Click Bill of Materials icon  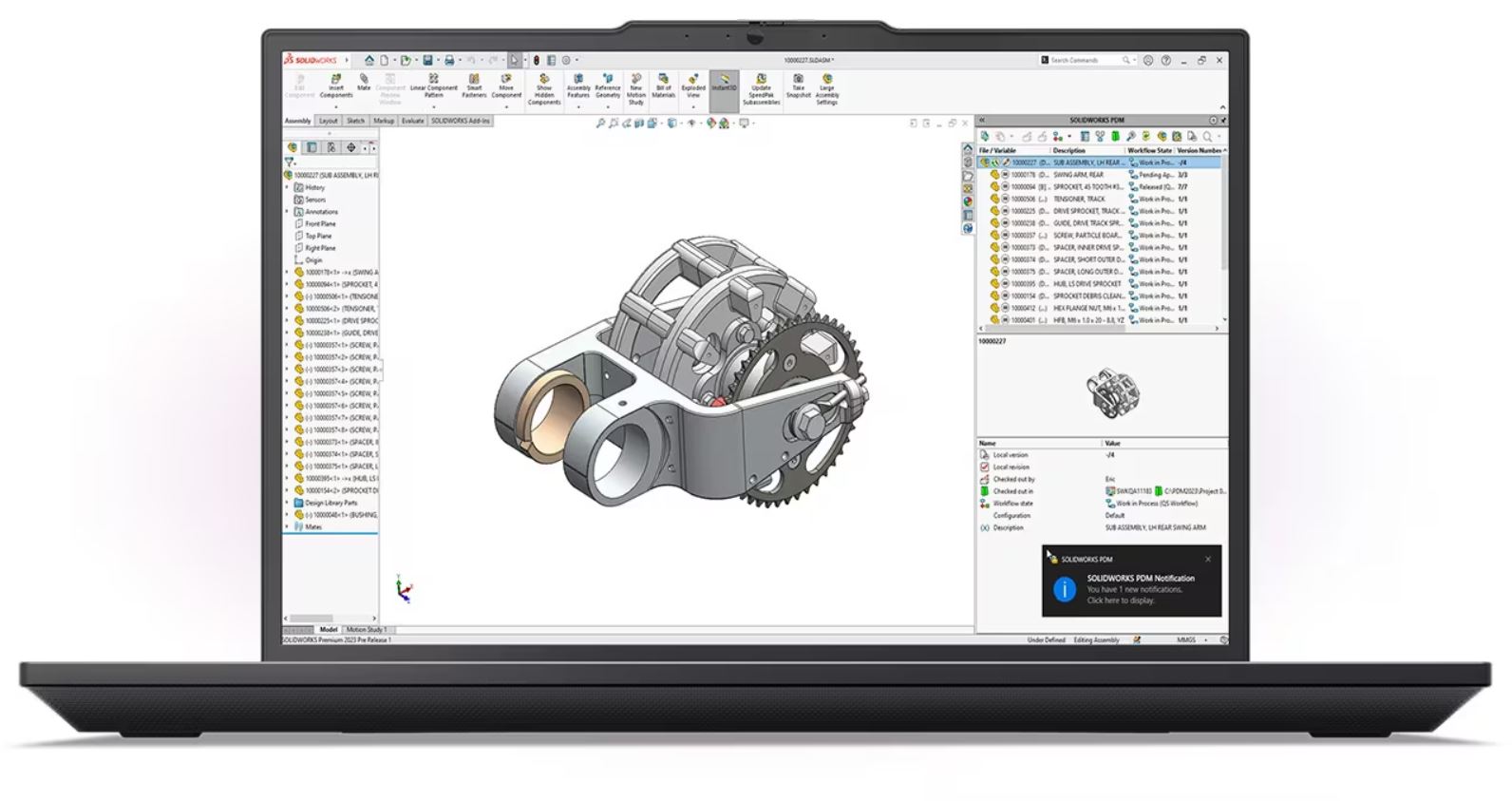coord(663,86)
